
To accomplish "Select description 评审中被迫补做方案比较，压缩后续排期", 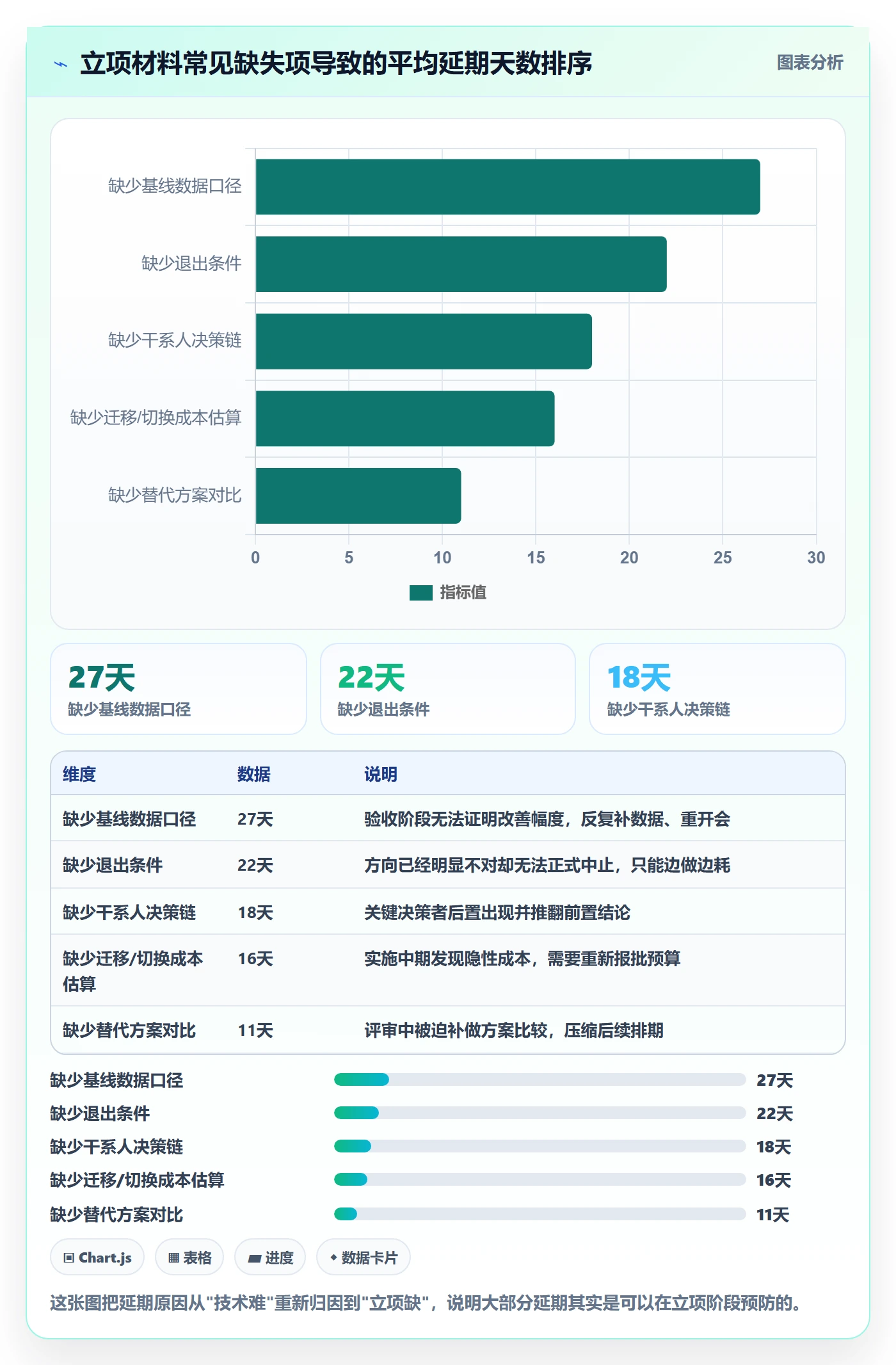I will (514, 1030).
